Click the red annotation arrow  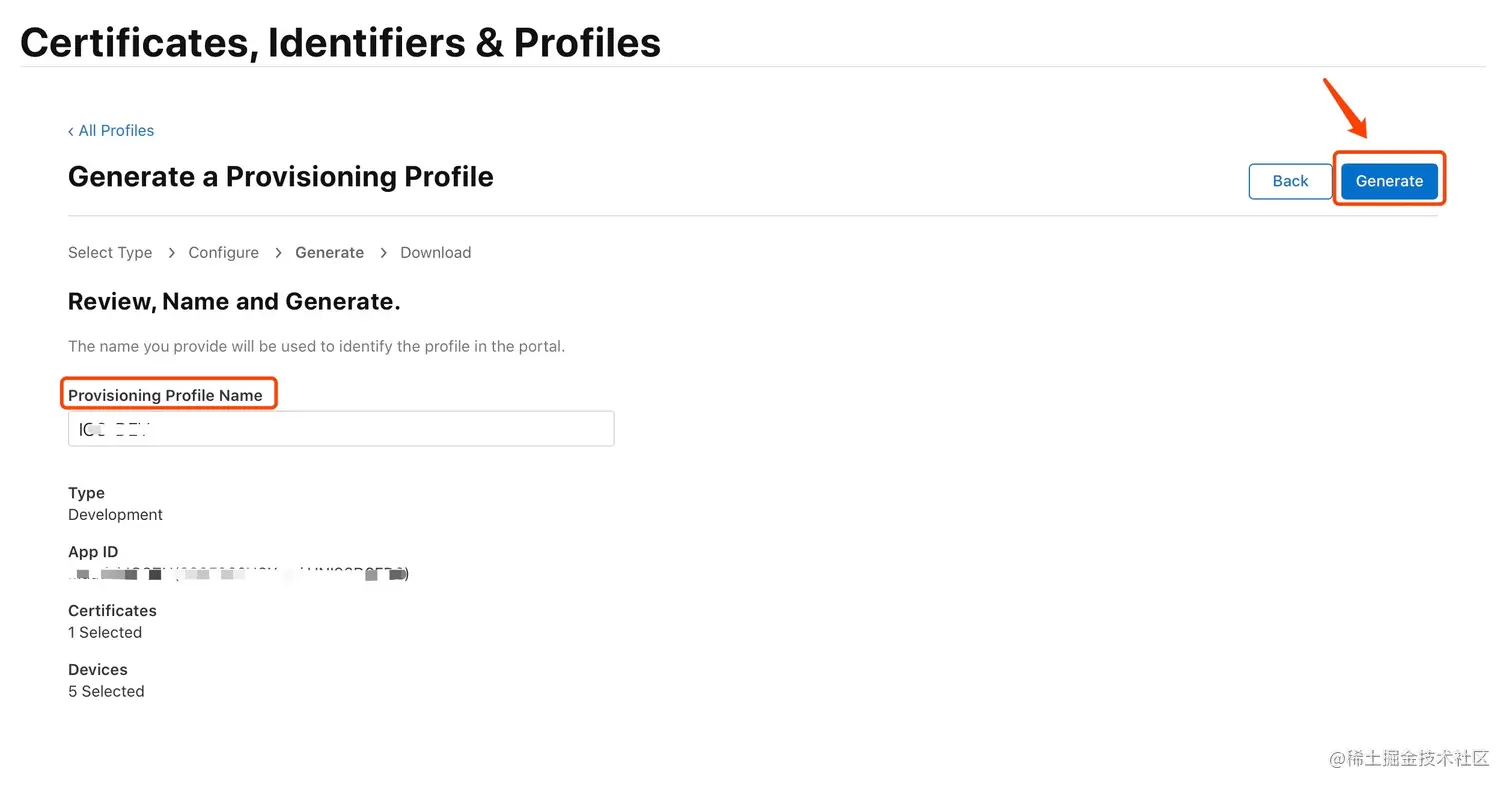1345,108
